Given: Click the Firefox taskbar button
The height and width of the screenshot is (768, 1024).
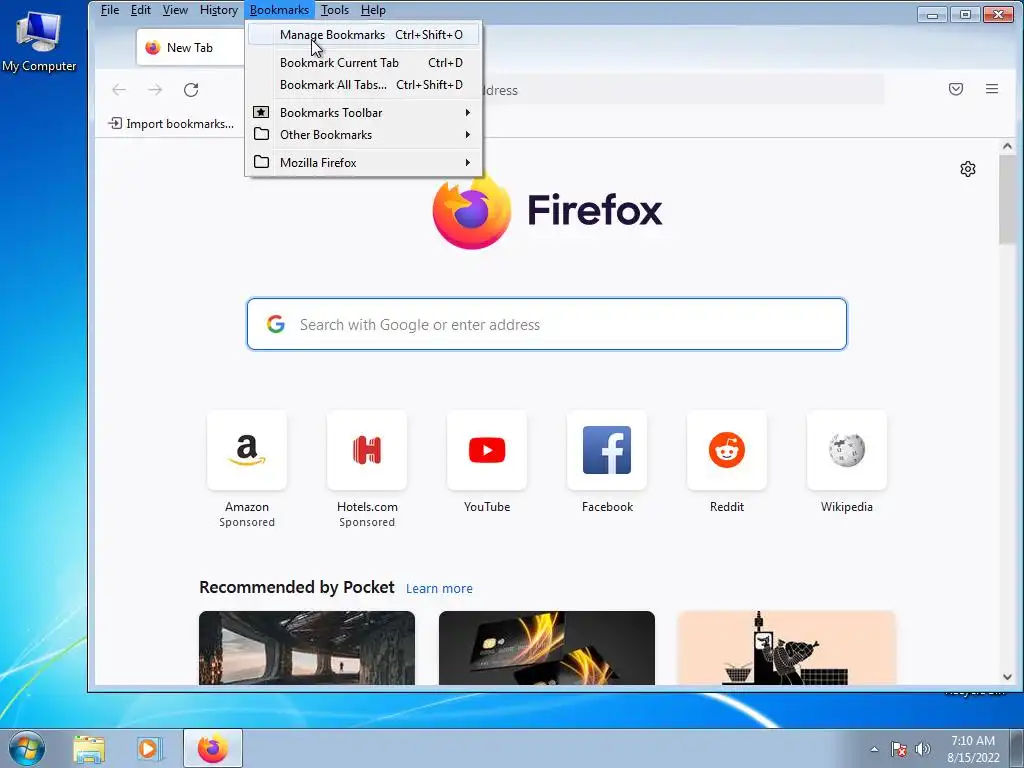Looking at the screenshot, I should (x=213, y=748).
